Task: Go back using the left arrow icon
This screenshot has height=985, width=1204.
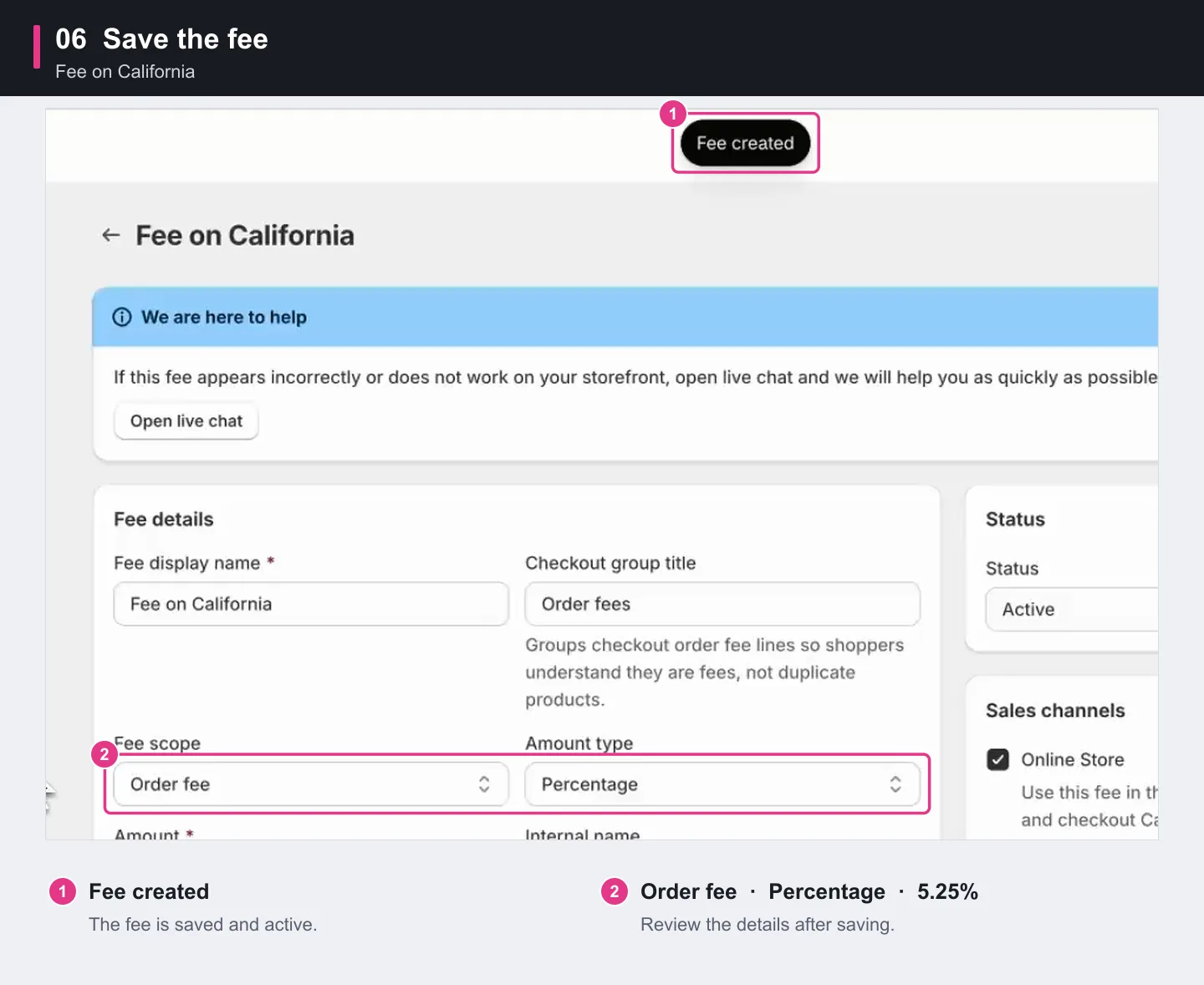Action: (x=111, y=235)
